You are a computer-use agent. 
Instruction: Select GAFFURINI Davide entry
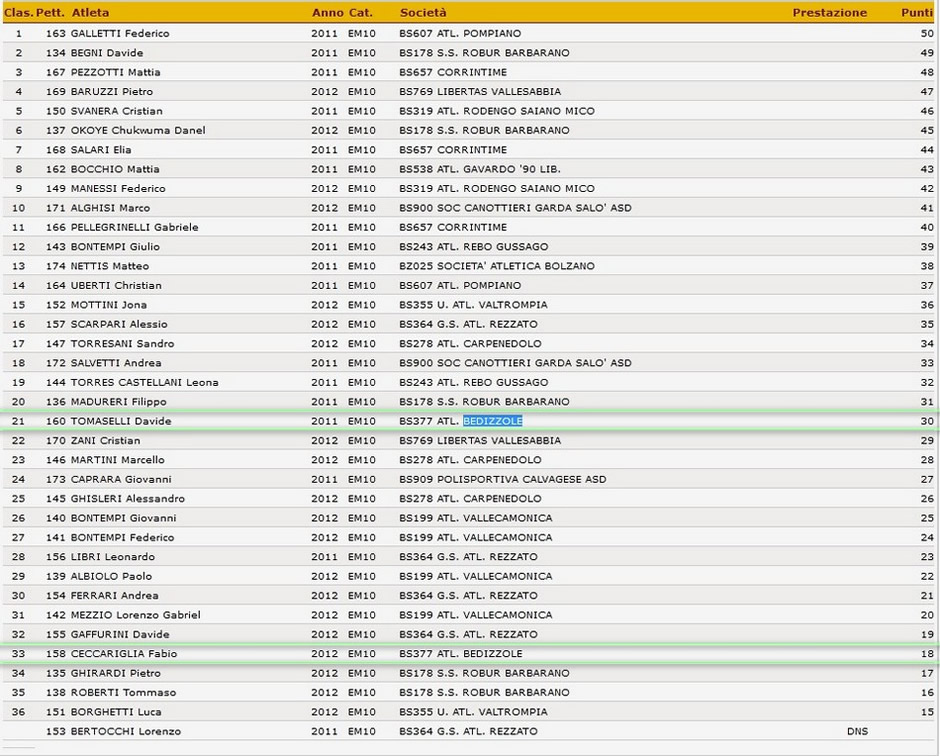[x=120, y=634]
